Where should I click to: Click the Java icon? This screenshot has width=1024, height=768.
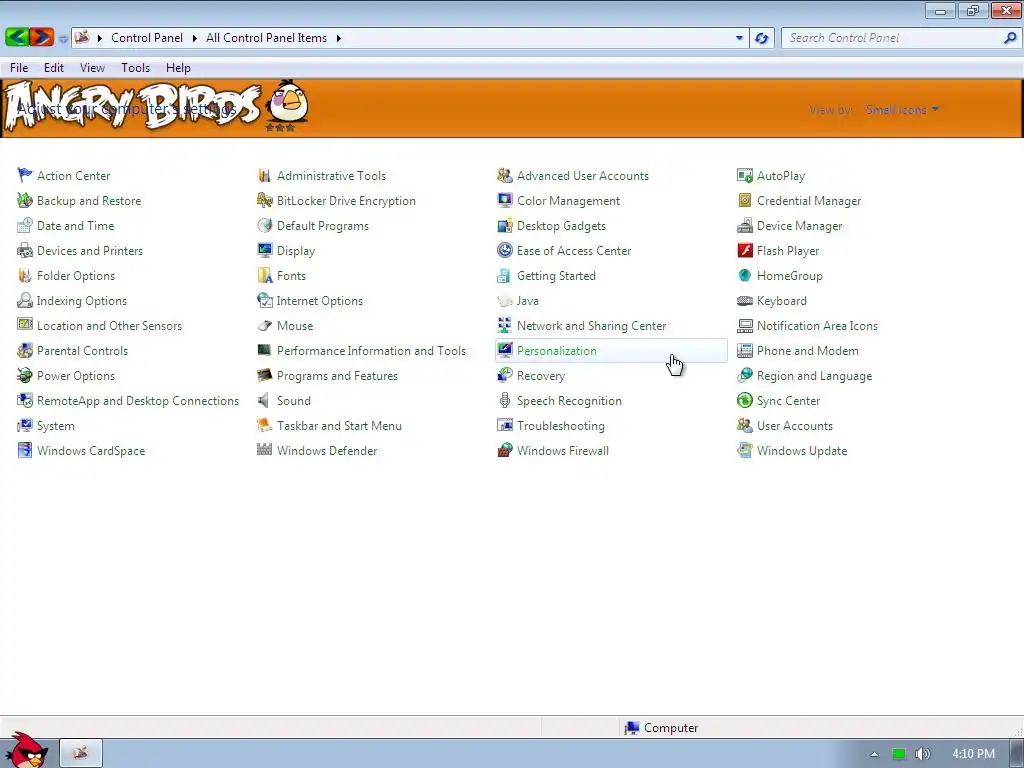(x=505, y=300)
